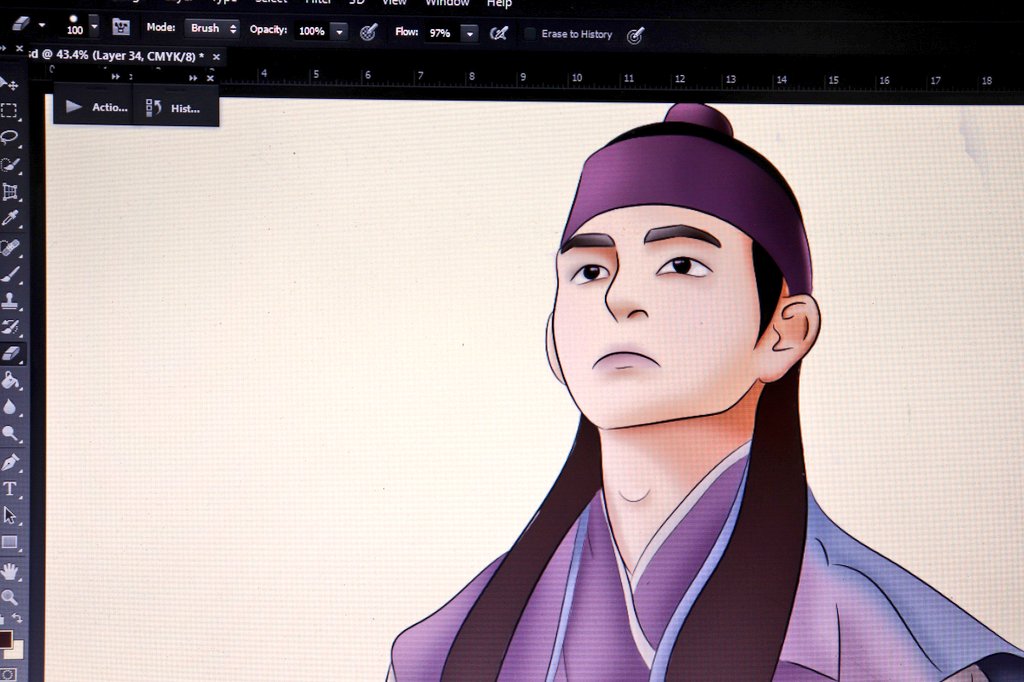Open the background color swatch

pos(18,650)
